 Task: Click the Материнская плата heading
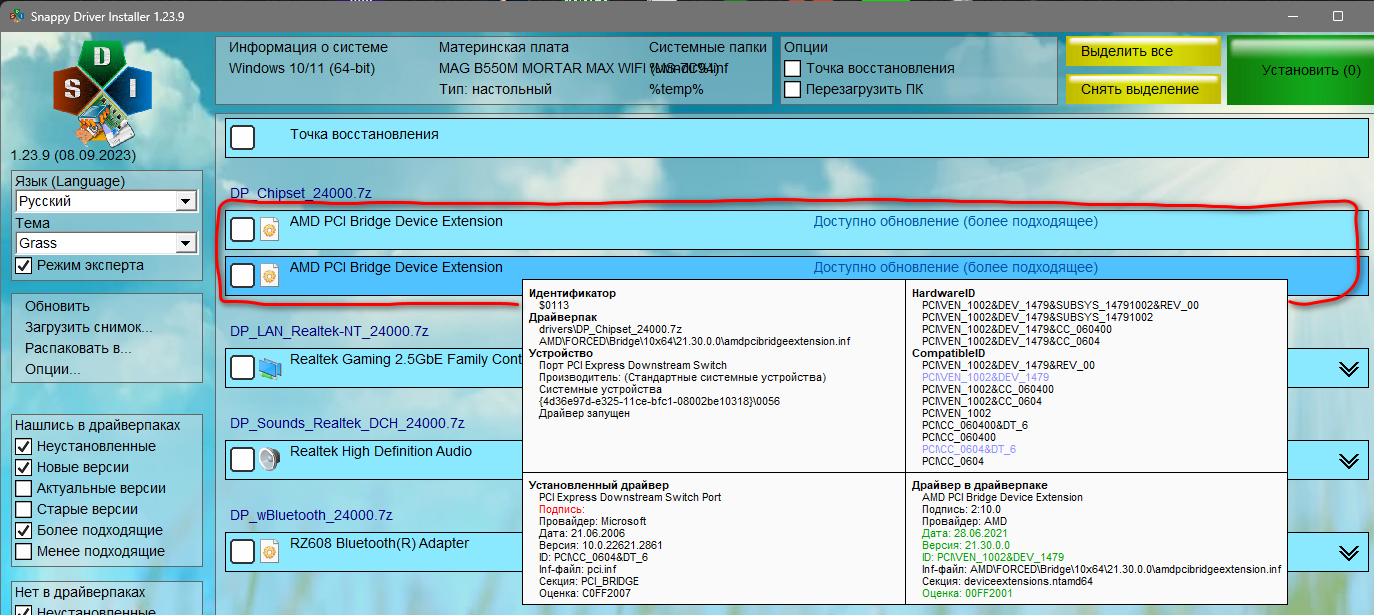504,47
